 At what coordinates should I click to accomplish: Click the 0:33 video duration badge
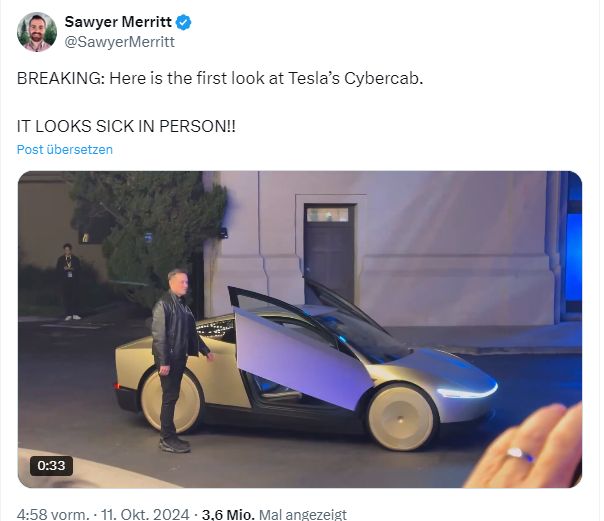point(51,466)
